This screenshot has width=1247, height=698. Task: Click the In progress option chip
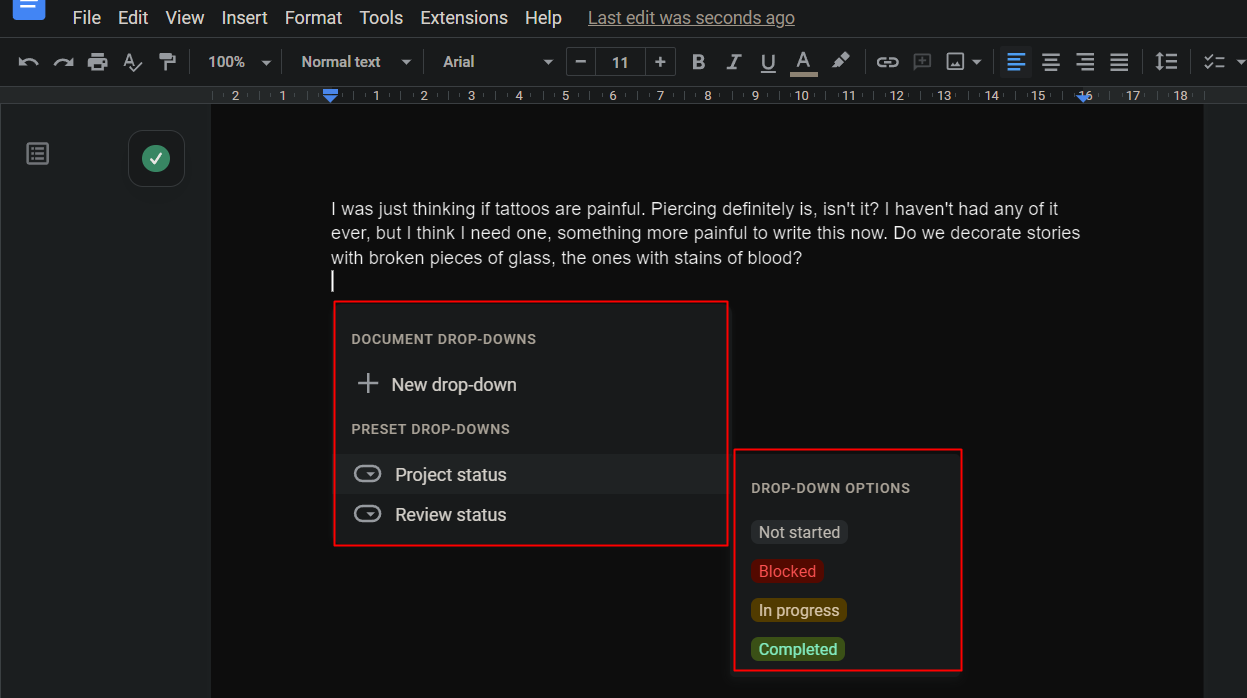coord(799,610)
